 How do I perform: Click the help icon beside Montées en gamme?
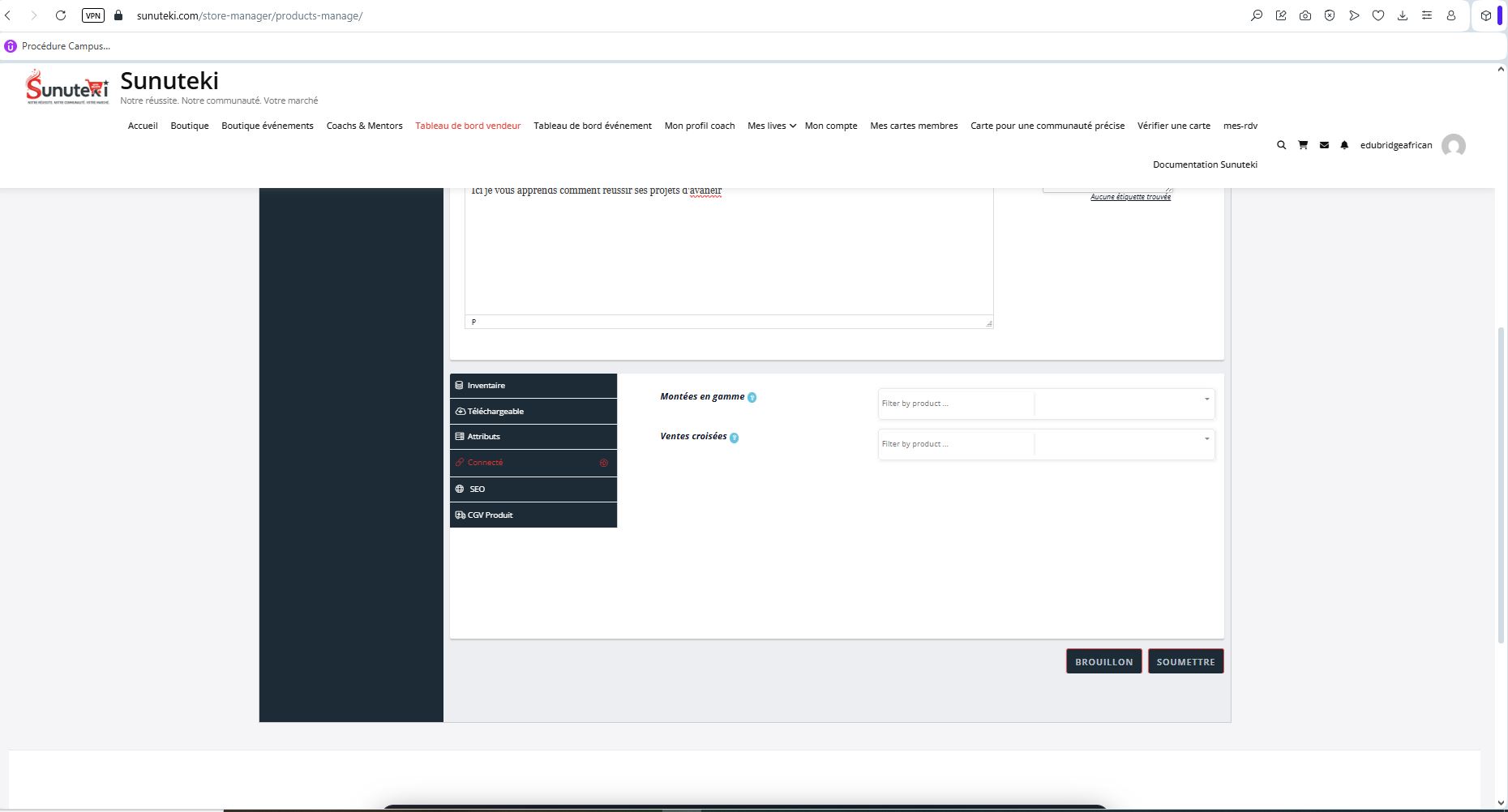752,397
